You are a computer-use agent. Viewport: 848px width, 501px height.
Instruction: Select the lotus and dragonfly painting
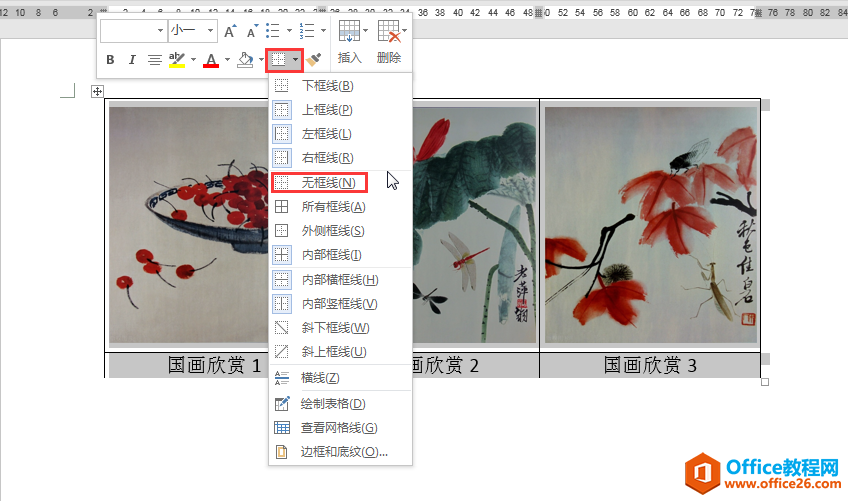474,225
